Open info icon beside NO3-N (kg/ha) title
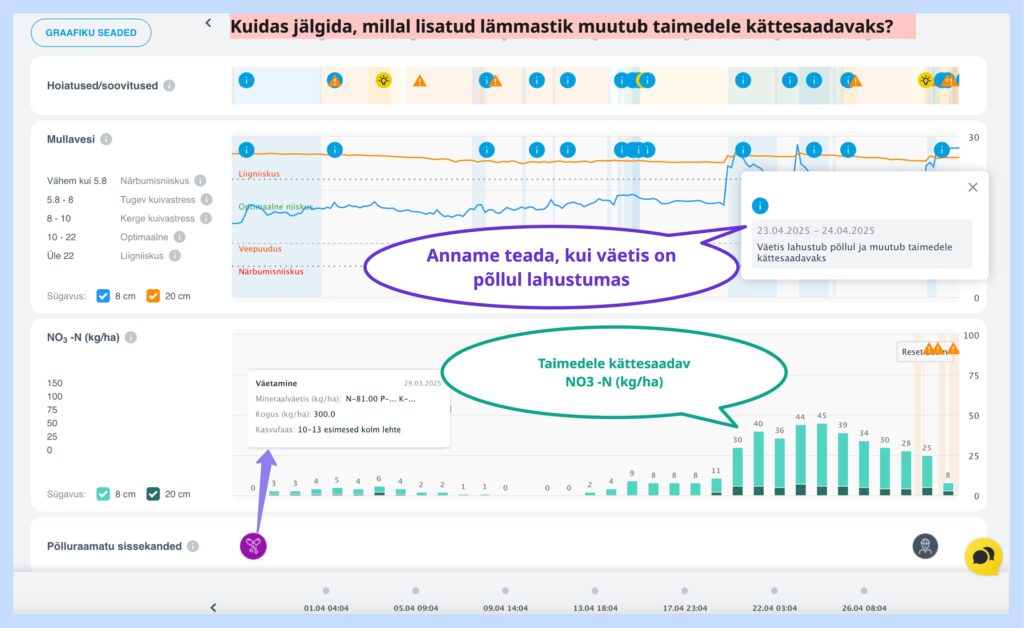1024x628 pixels. [x=131, y=338]
